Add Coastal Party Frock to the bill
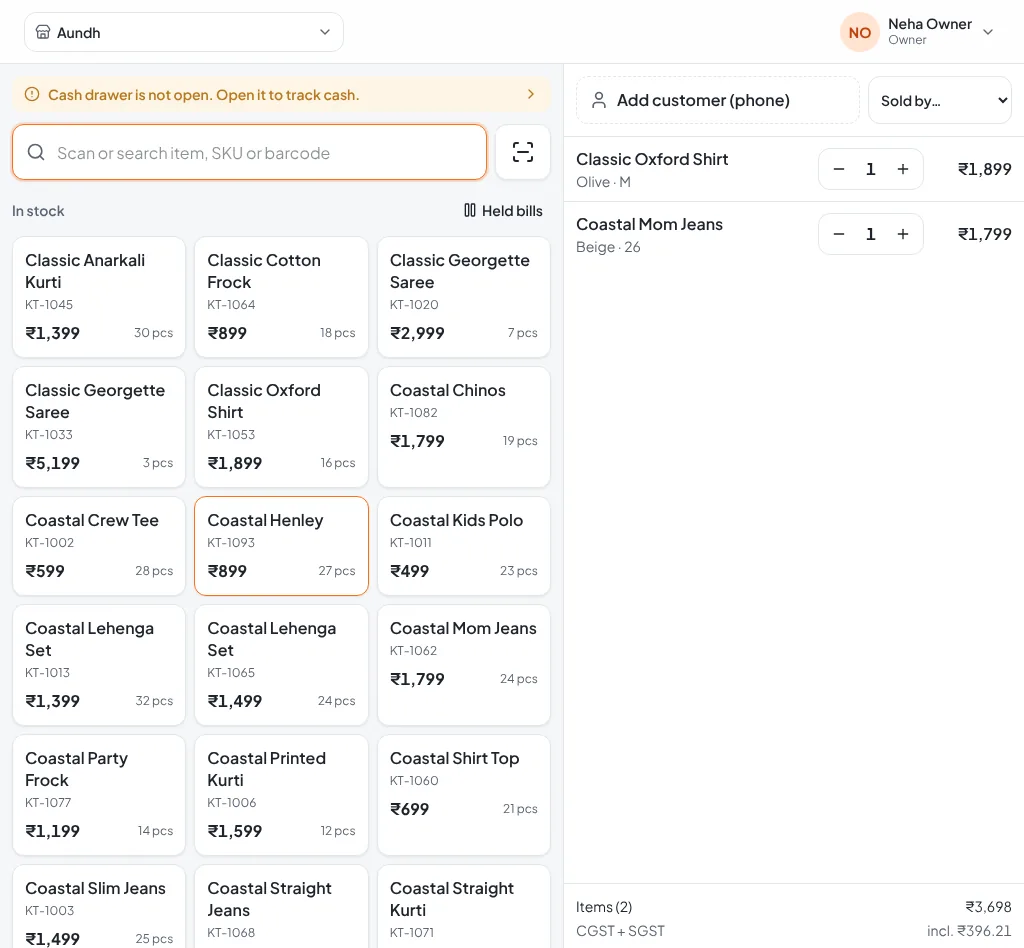This screenshot has height=948, width=1024. [x=99, y=795]
